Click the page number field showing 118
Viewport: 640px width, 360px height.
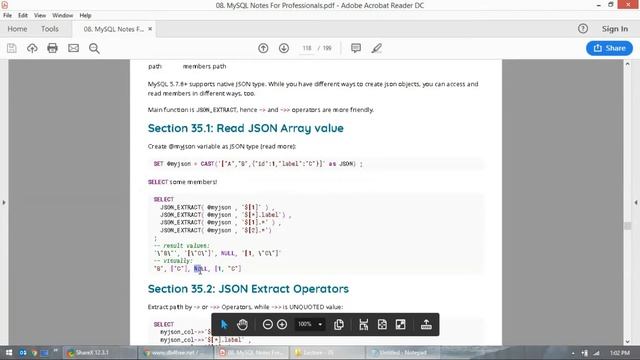[307, 48]
